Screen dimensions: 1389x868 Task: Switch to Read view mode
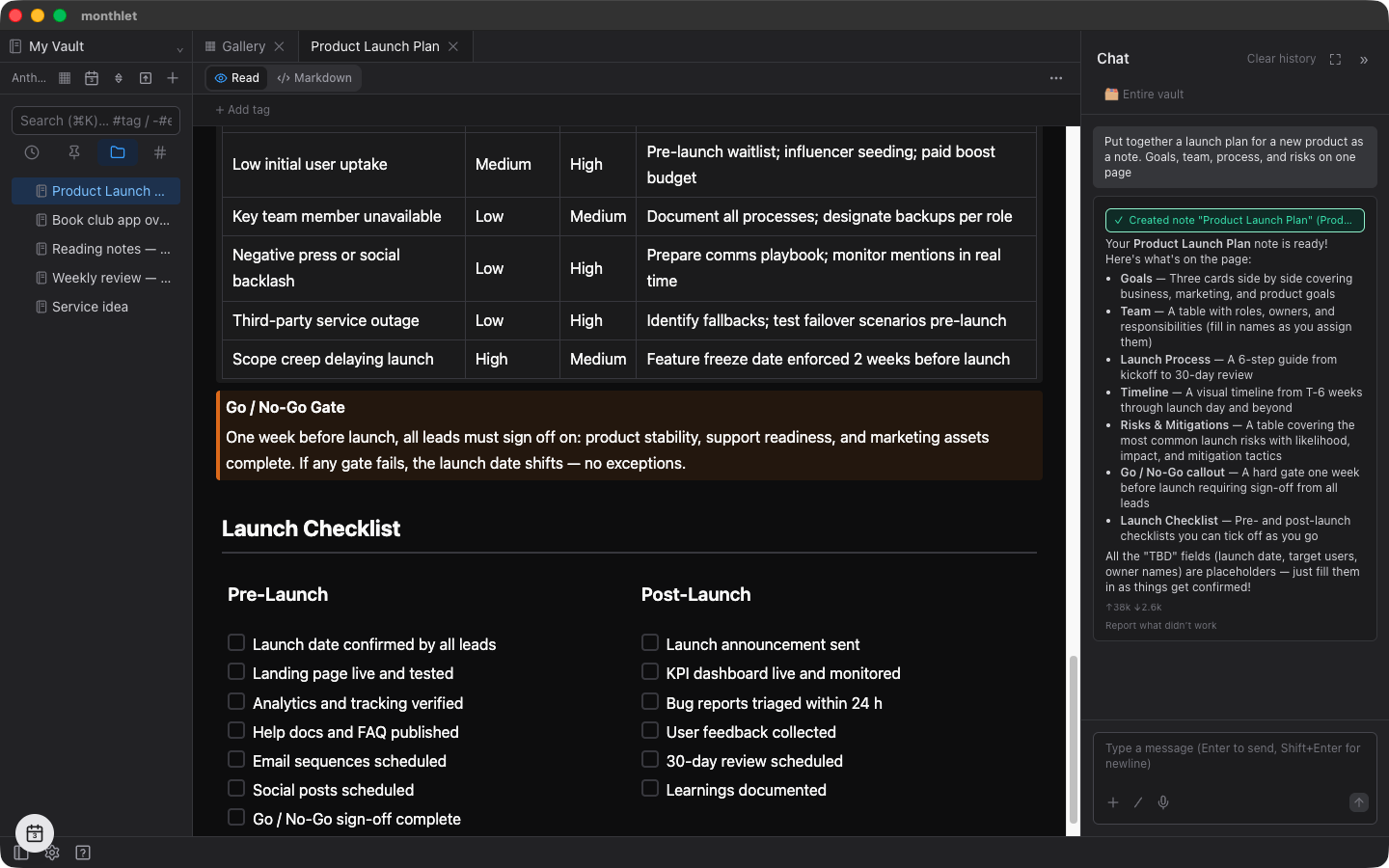[x=237, y=78]
